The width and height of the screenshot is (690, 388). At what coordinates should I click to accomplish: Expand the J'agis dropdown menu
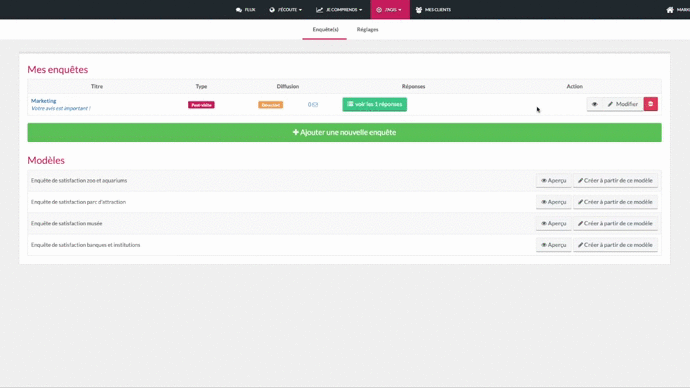click(390, 10)
